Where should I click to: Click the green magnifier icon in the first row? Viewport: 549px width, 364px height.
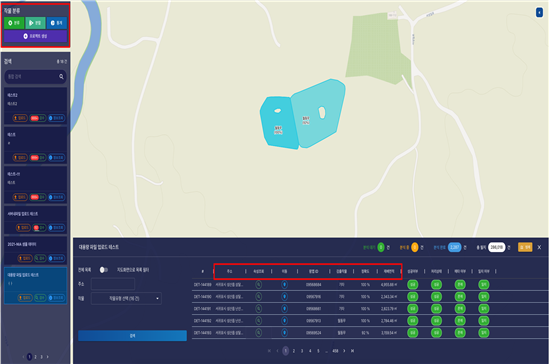258,285
